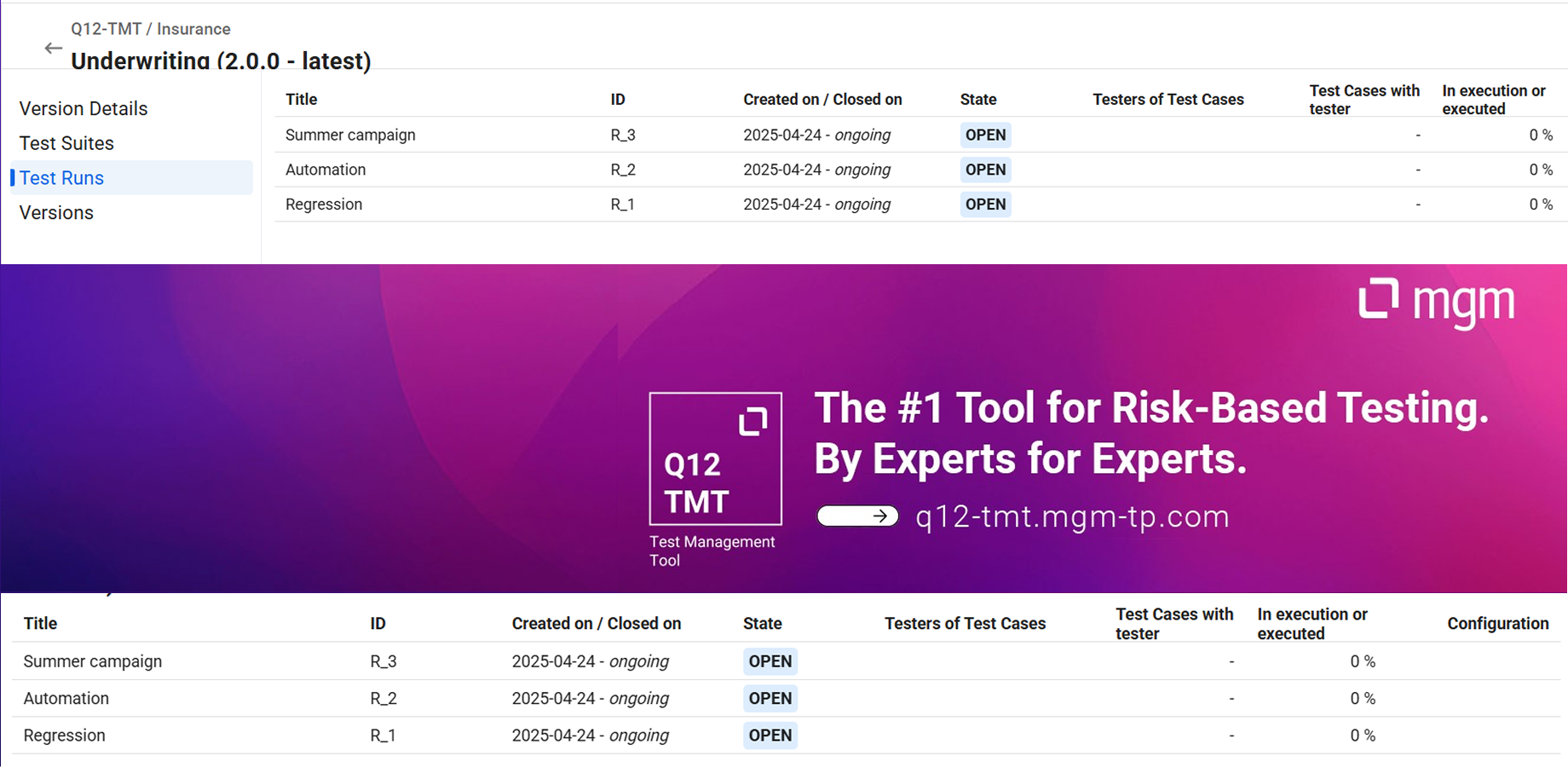The image size is (1568, 767).
Task: Open Regression run in upper table
Action: [x=324, y=205]
